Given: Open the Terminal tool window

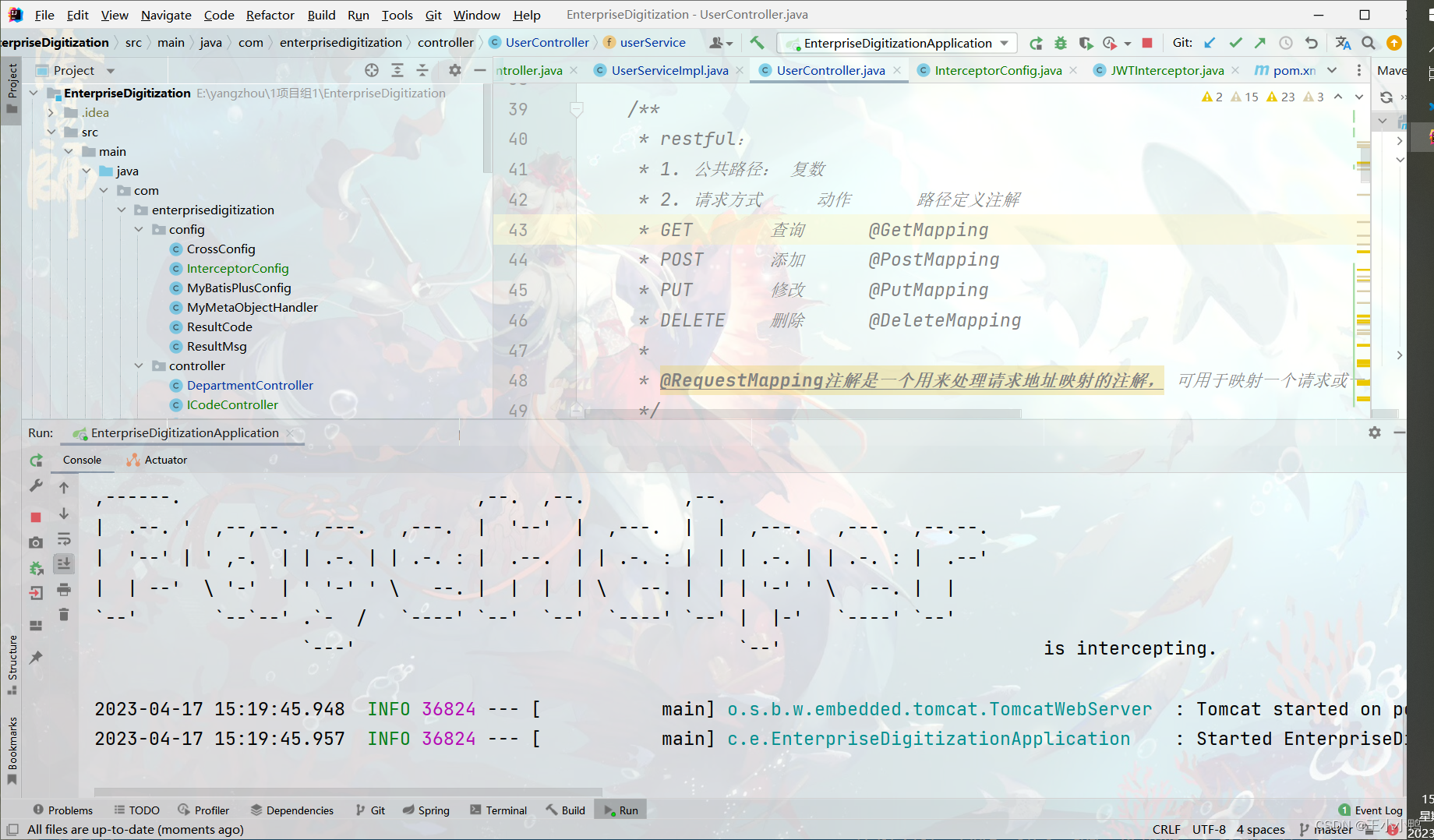Looking at the screenshot, I should pos(499,810).
